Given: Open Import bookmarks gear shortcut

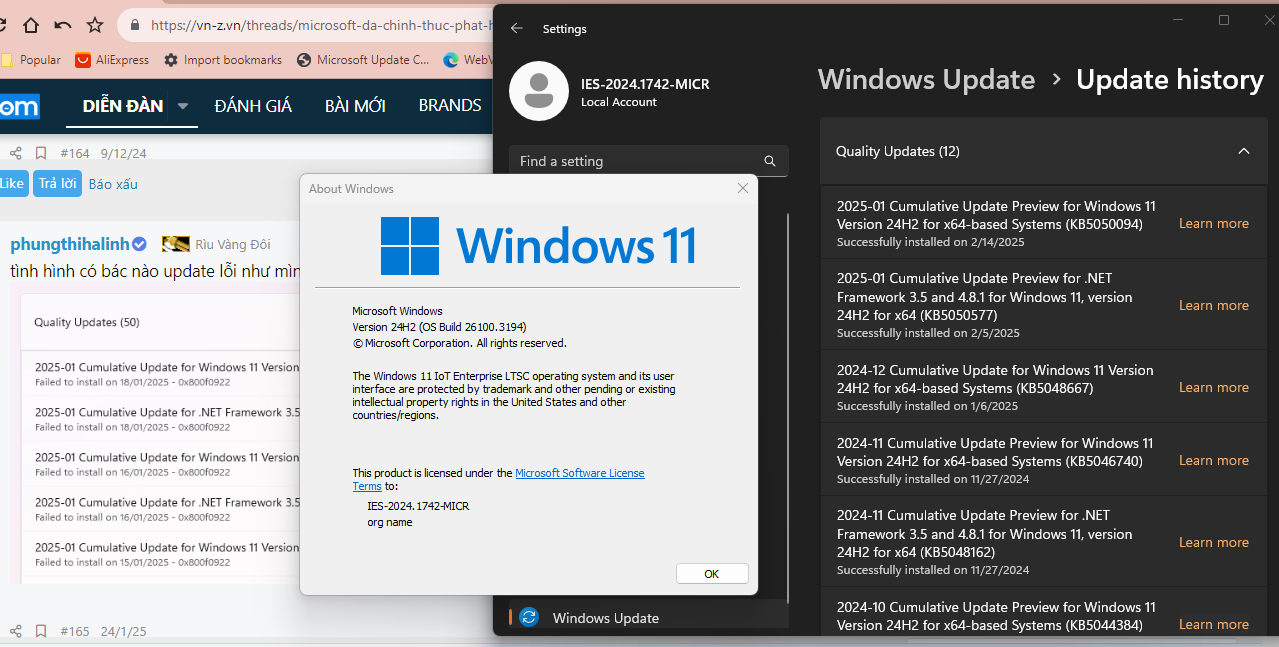Looking at the screenshot, I should click(x=223, y=60).
